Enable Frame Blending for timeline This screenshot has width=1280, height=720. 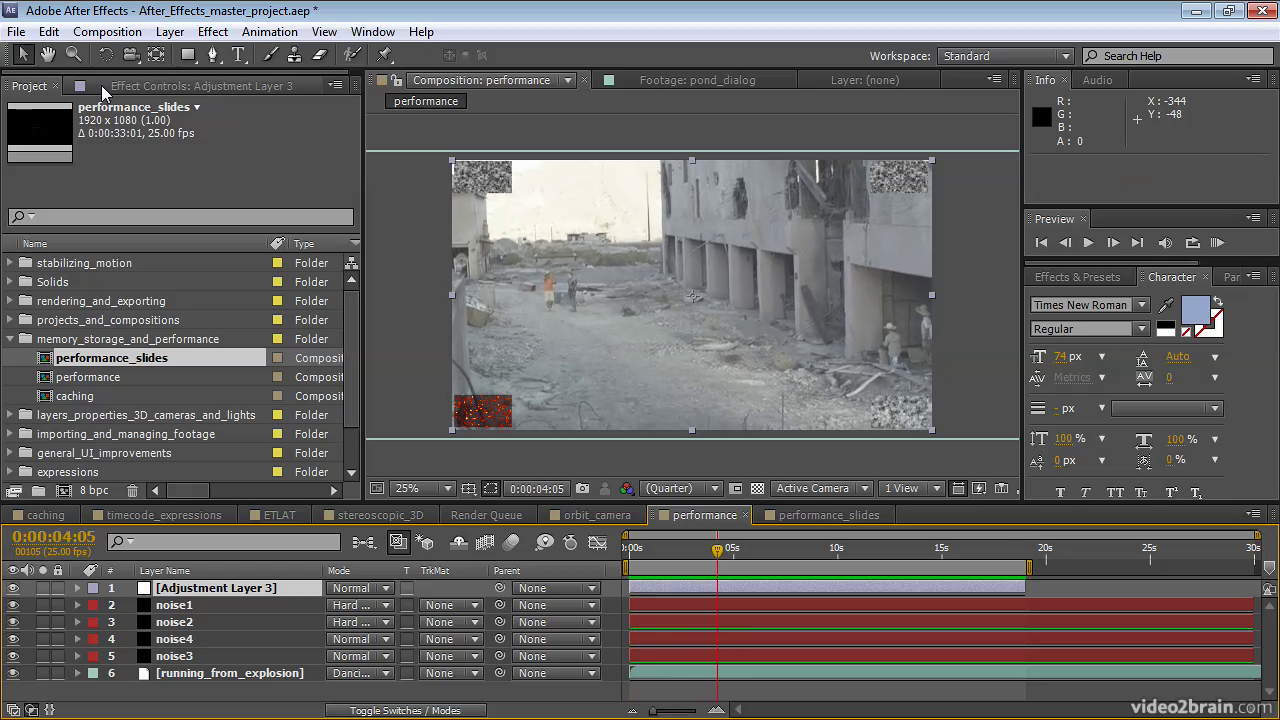pos(485,543)
